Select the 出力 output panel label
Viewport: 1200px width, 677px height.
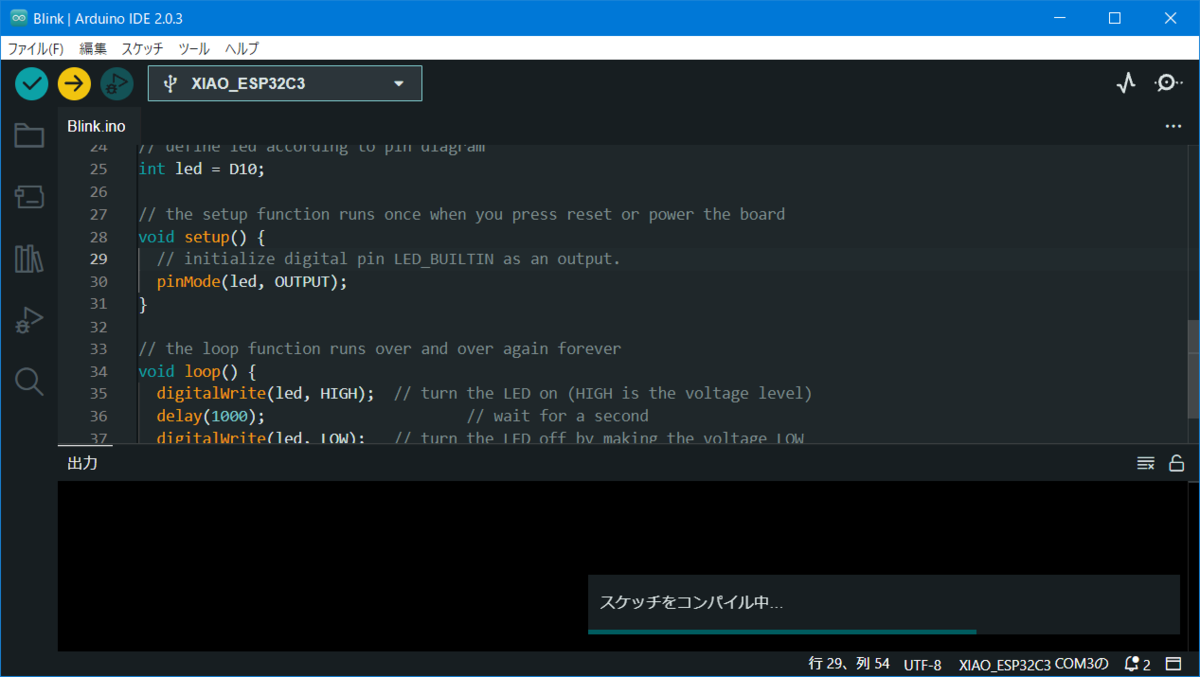[82, 463]
